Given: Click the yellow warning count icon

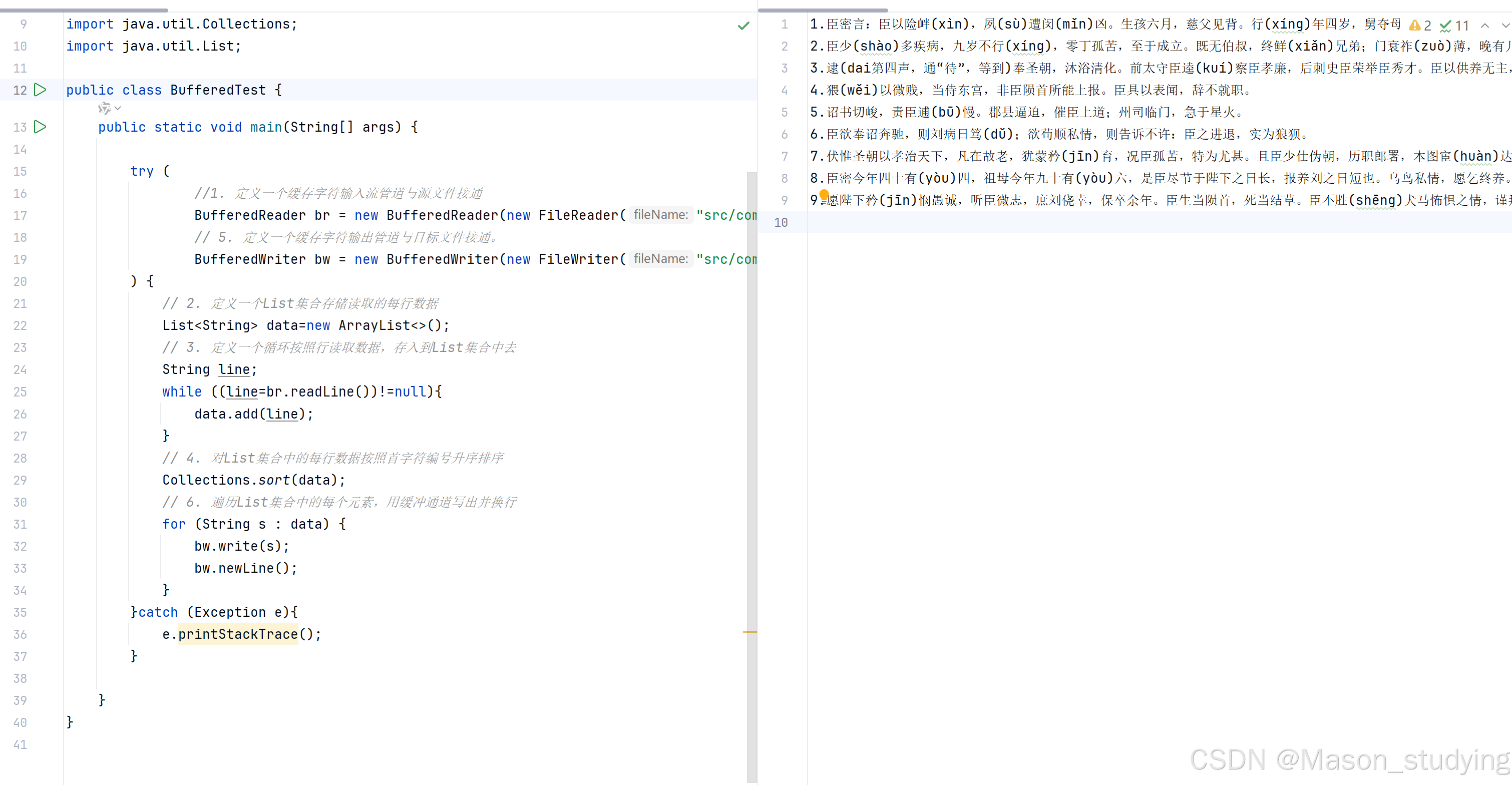Looking at the screenshot, I should point(1414,25).
